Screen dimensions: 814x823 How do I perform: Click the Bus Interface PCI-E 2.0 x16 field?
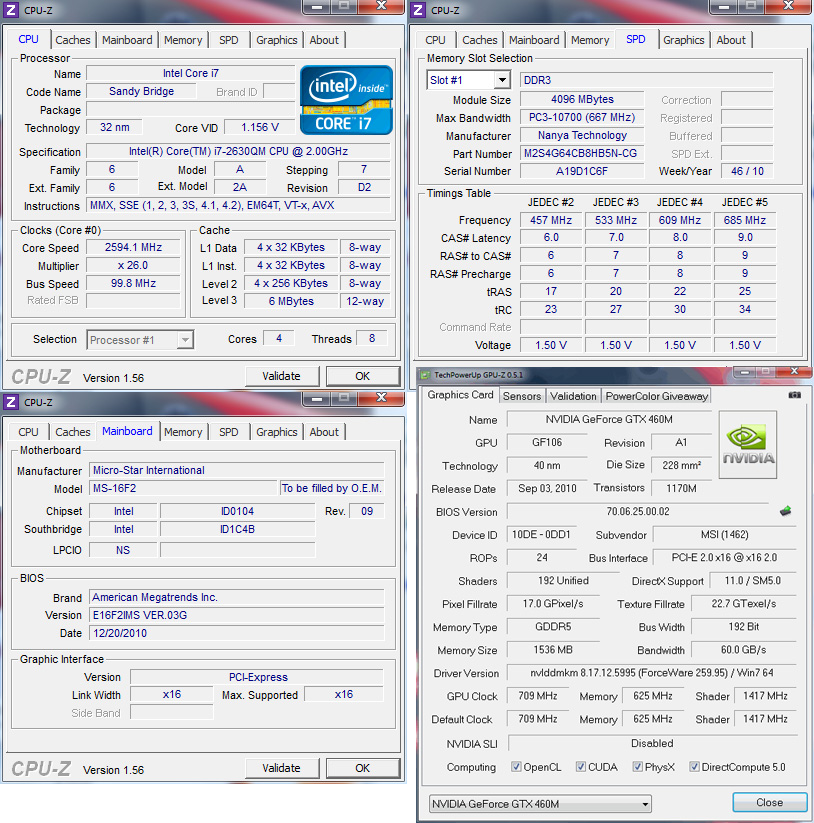point(724,557)
